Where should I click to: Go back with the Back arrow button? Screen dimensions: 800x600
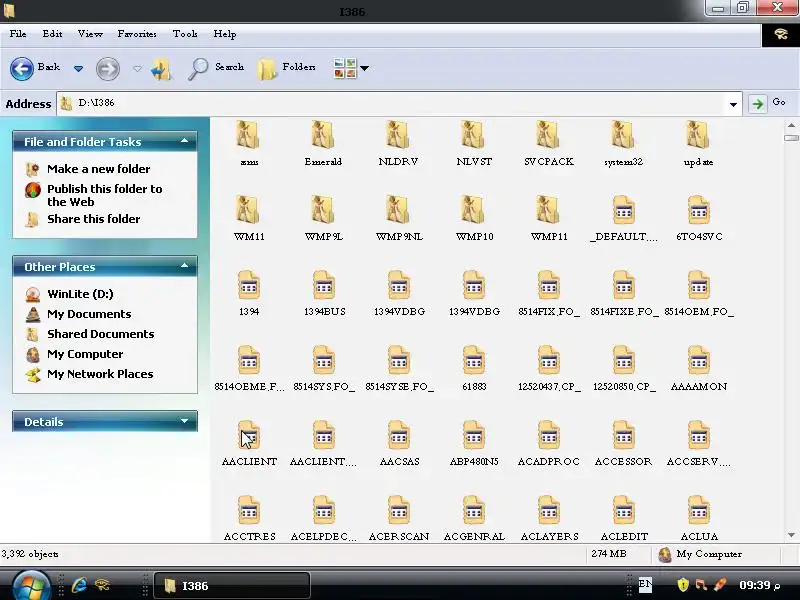(x=22, y=68)
